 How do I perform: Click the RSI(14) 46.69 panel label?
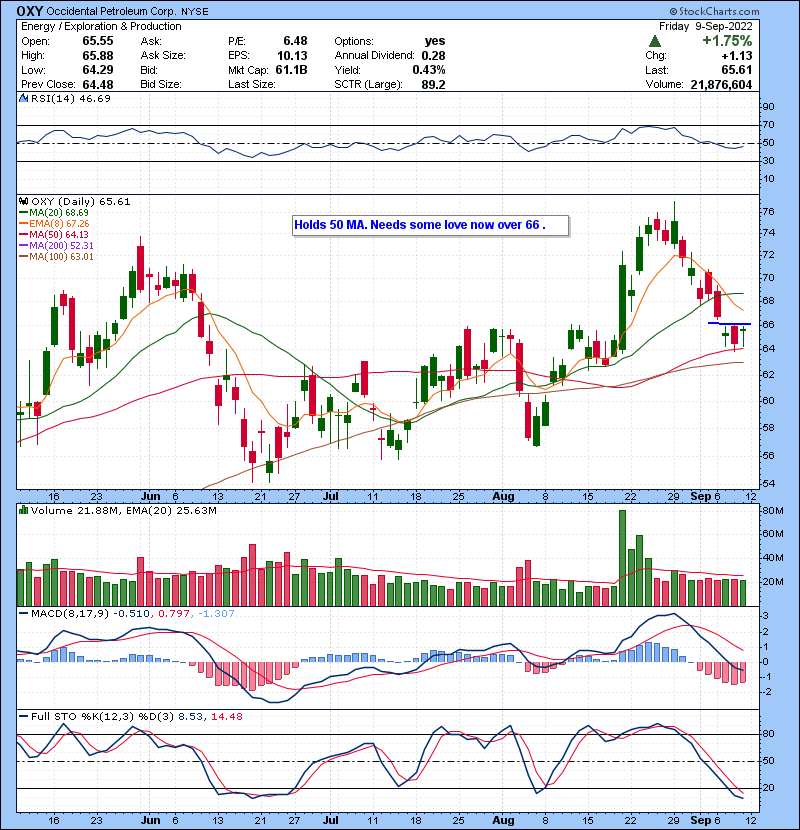click(x=71, y=98)
